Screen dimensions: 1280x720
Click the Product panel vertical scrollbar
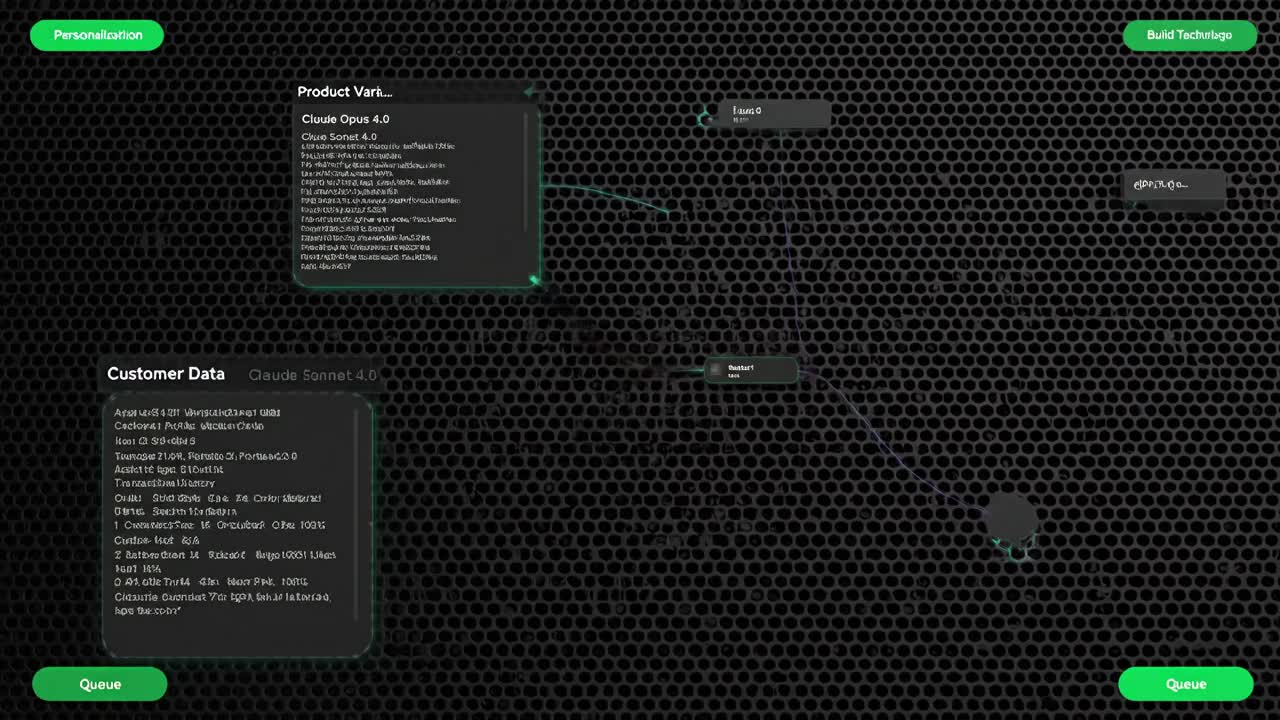pos(527,172)
